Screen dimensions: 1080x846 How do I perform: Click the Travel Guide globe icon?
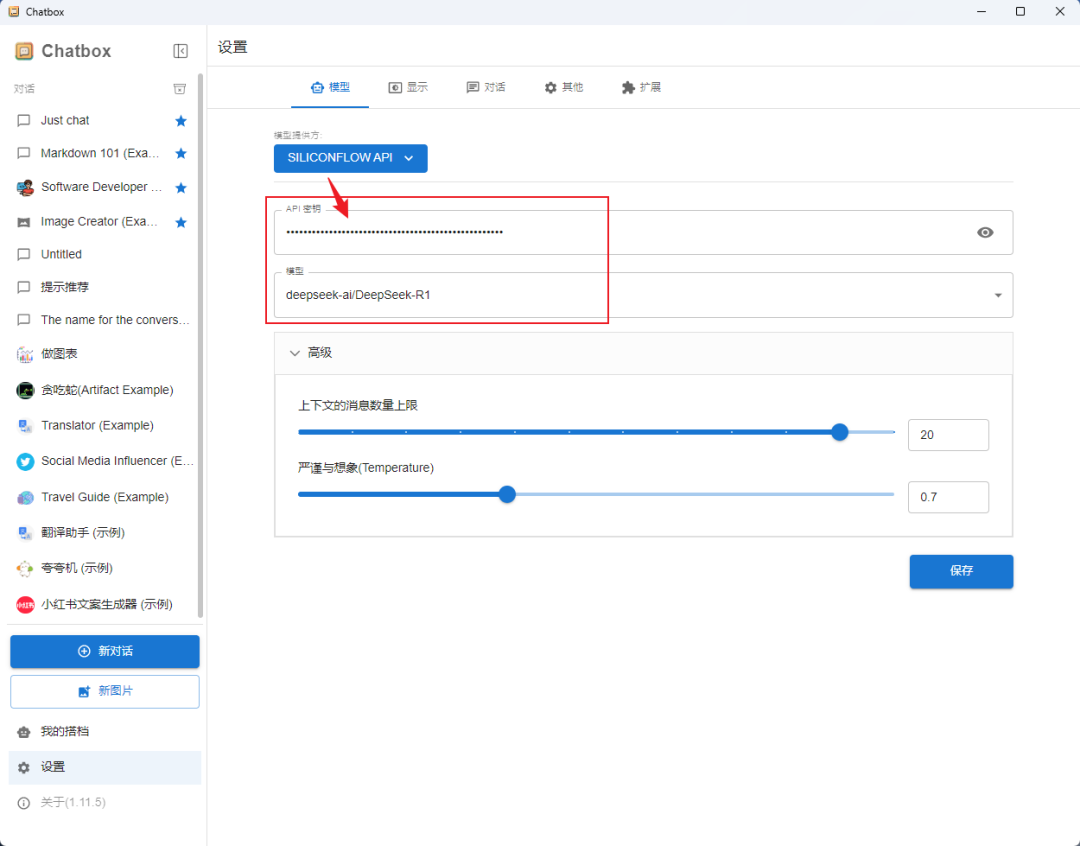click(25, 497)
